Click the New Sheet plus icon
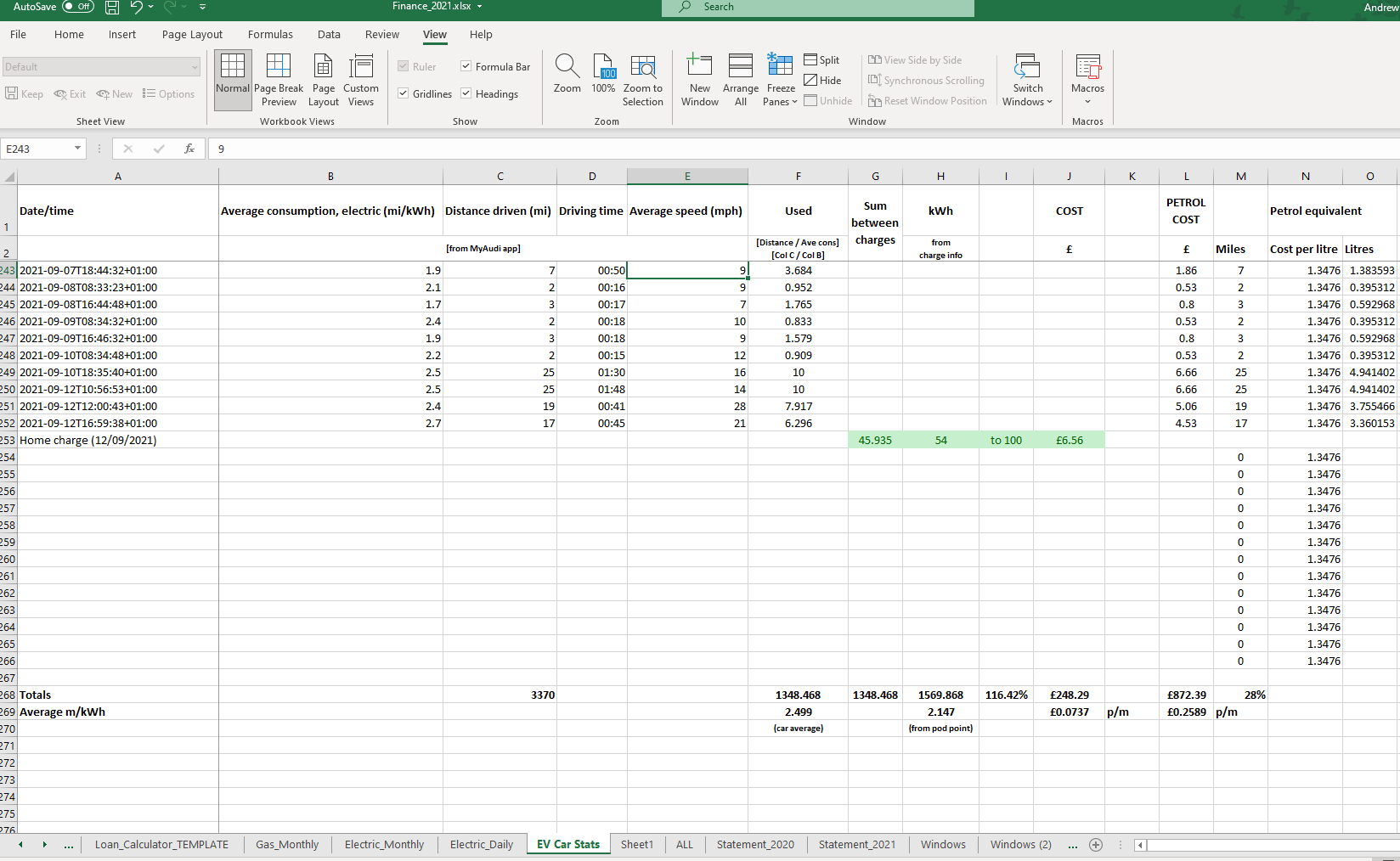 (1096, 845)
